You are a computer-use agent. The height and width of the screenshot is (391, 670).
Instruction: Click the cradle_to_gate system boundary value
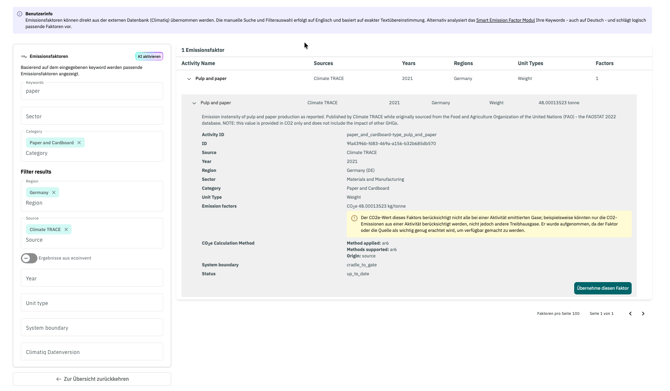(x=361, y=265)
